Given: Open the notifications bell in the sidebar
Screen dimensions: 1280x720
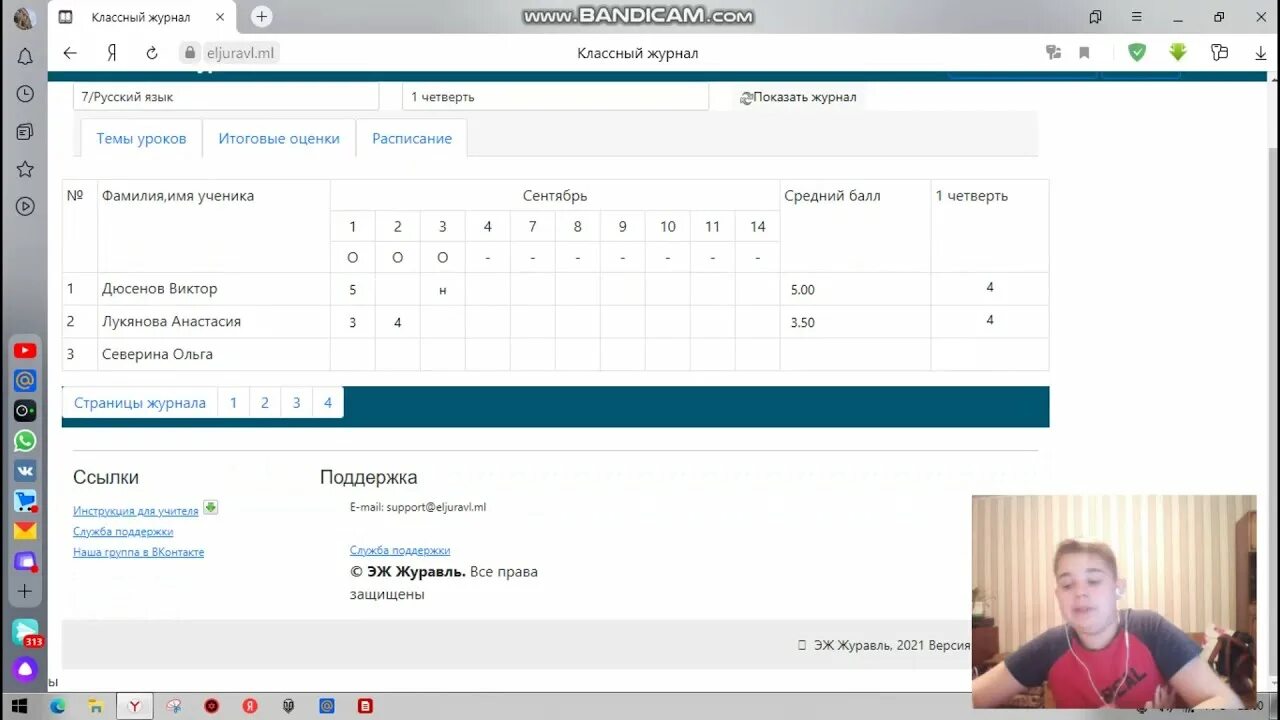Looking at the screenshot, I should pos(25,56).
